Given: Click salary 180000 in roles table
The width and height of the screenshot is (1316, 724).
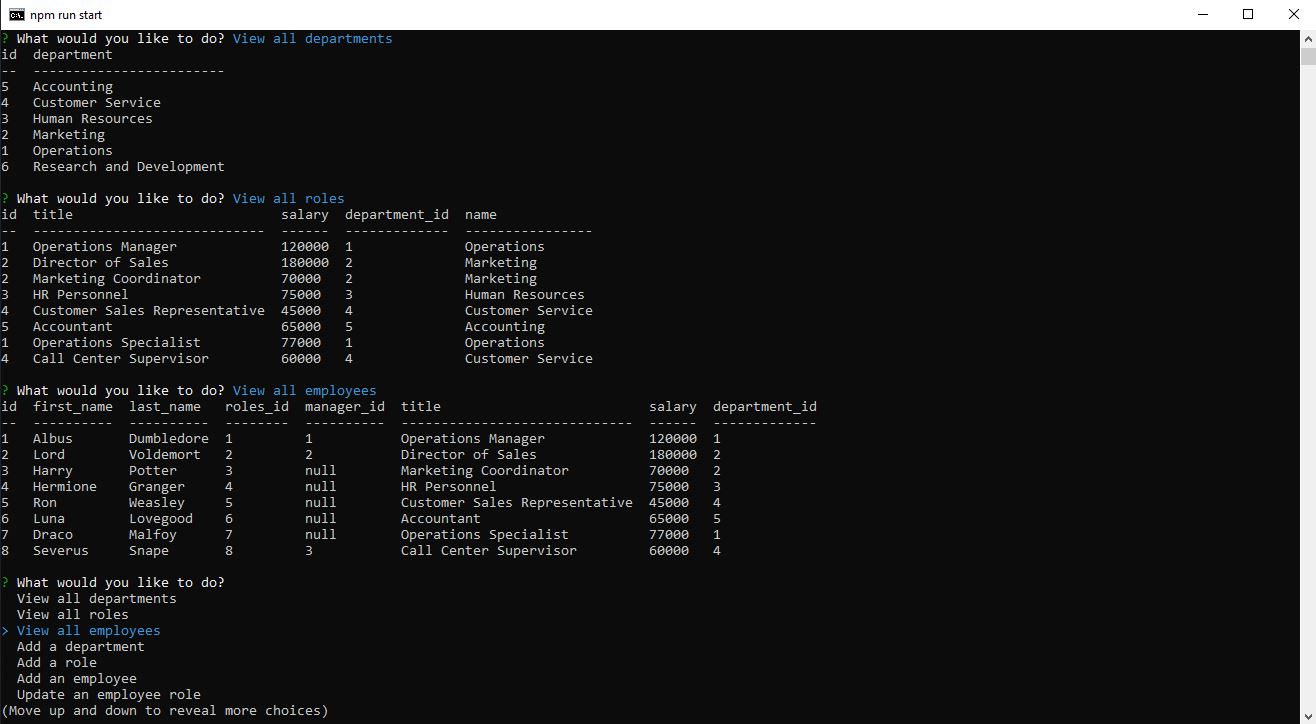Looking at the screenshot, I should pos(304,263).
